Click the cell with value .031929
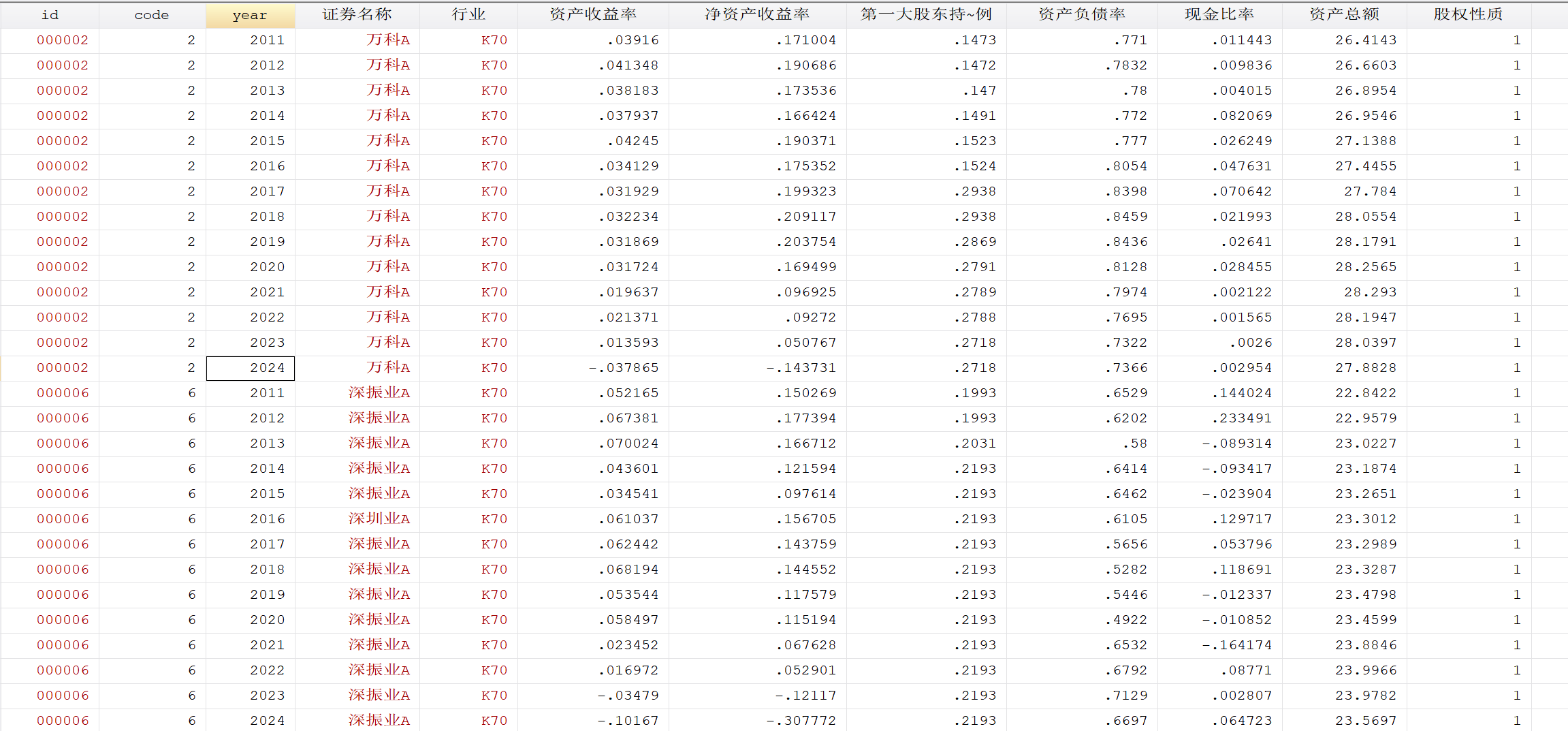1568x731 pixels. click(x=593, y=191)
